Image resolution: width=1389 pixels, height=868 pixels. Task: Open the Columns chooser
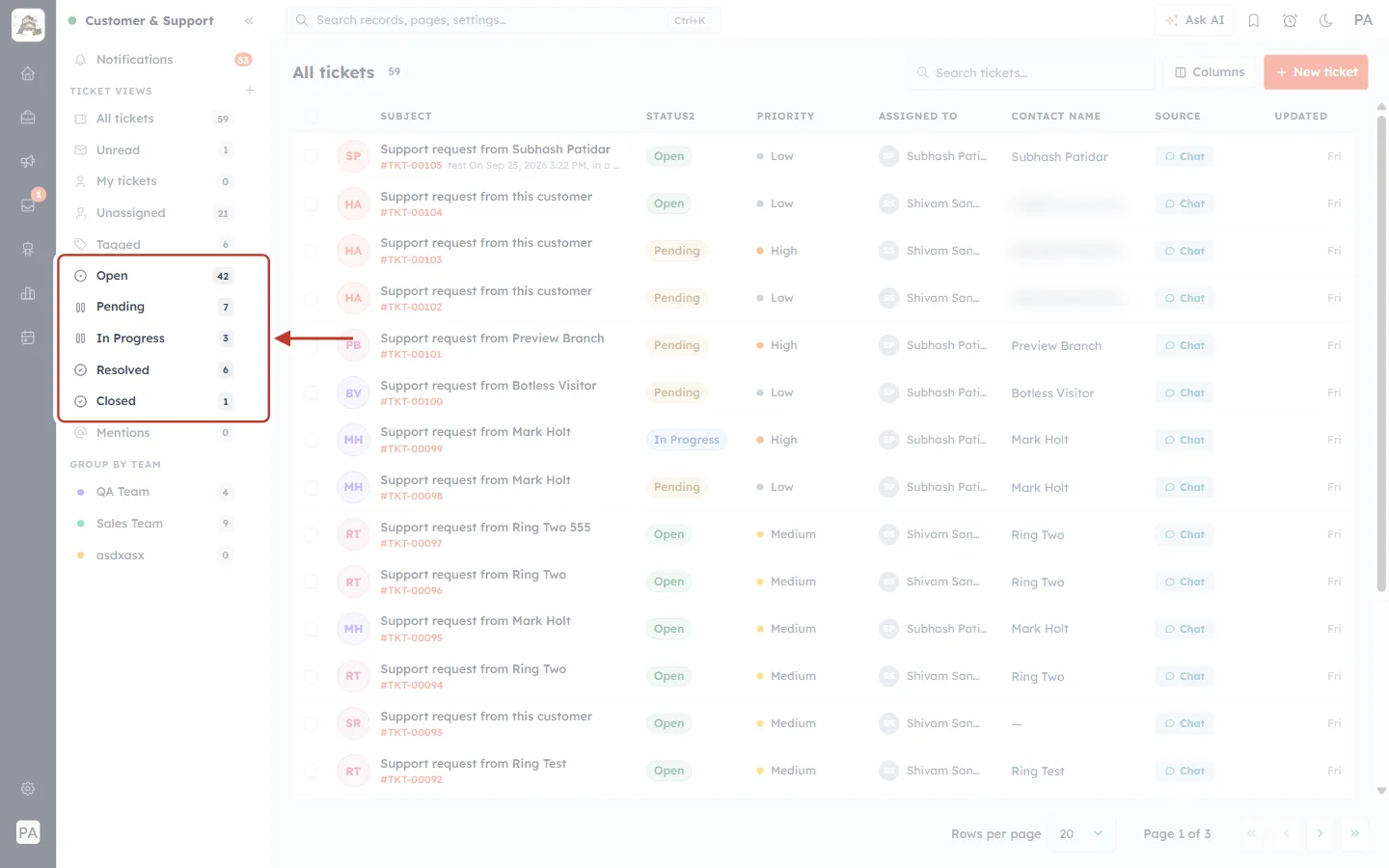(1210, 72)
